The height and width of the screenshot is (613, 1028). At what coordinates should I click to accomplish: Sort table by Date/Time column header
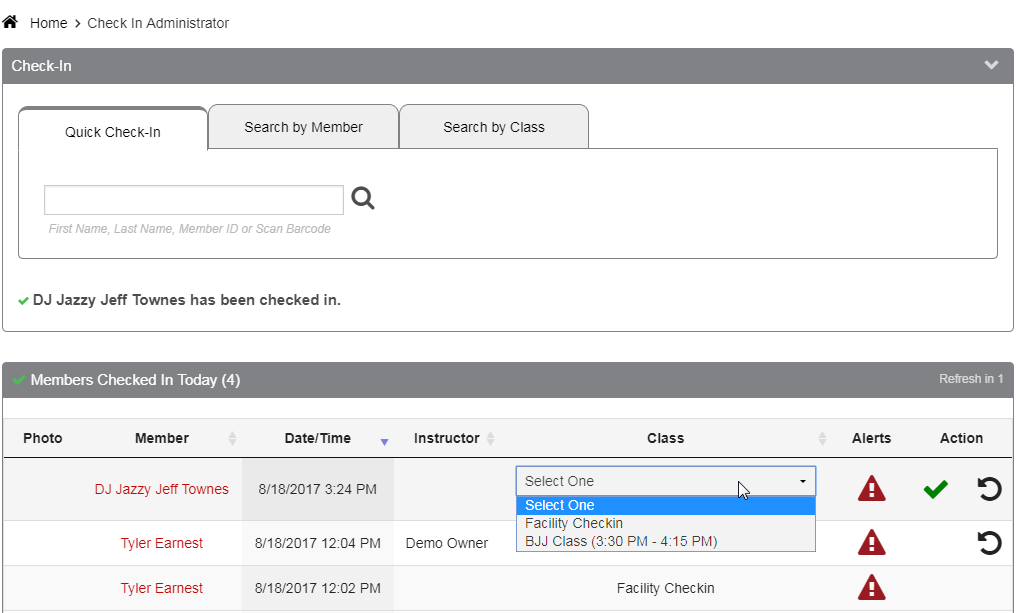(318, 438)
